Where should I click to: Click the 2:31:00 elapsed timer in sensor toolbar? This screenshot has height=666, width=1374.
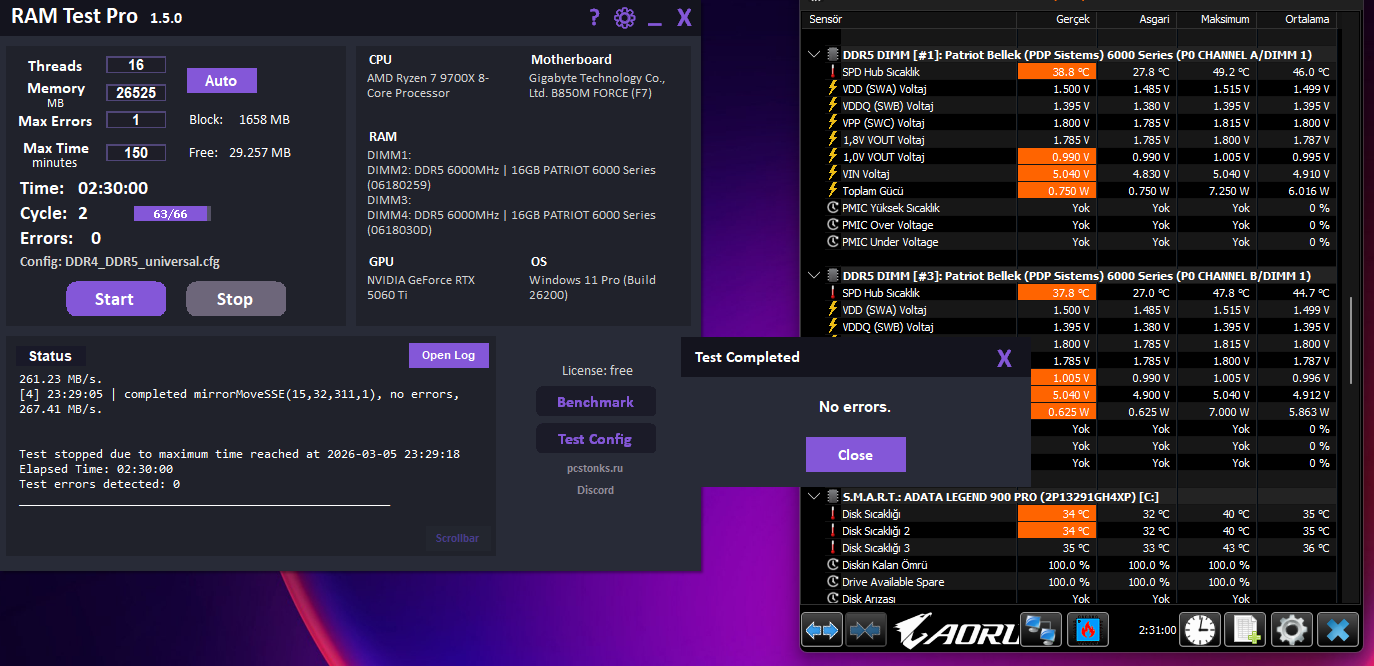click(x=1157, y=630)
